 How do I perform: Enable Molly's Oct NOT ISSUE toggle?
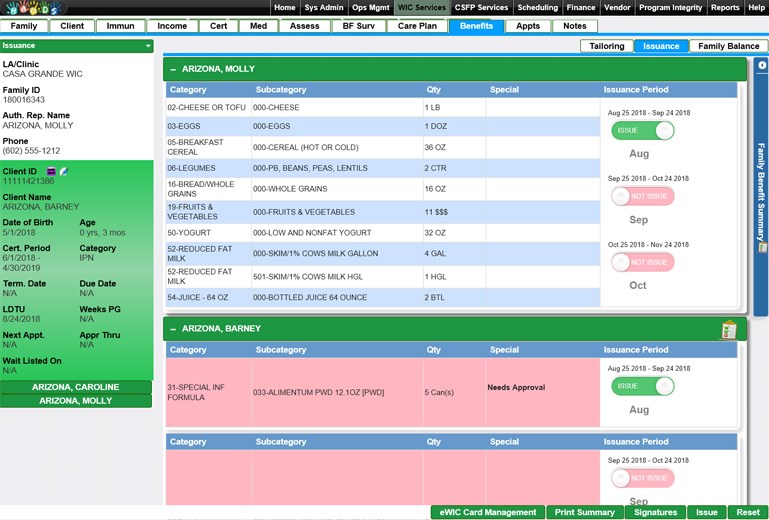tap(642, 262)
